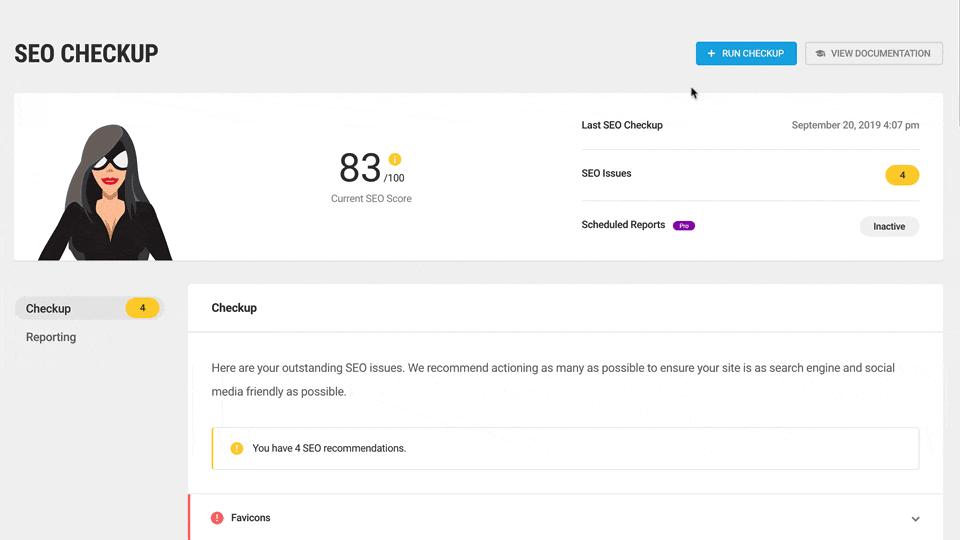Click the superhero mascot image

pyautogui.click(x=105, y=193)
